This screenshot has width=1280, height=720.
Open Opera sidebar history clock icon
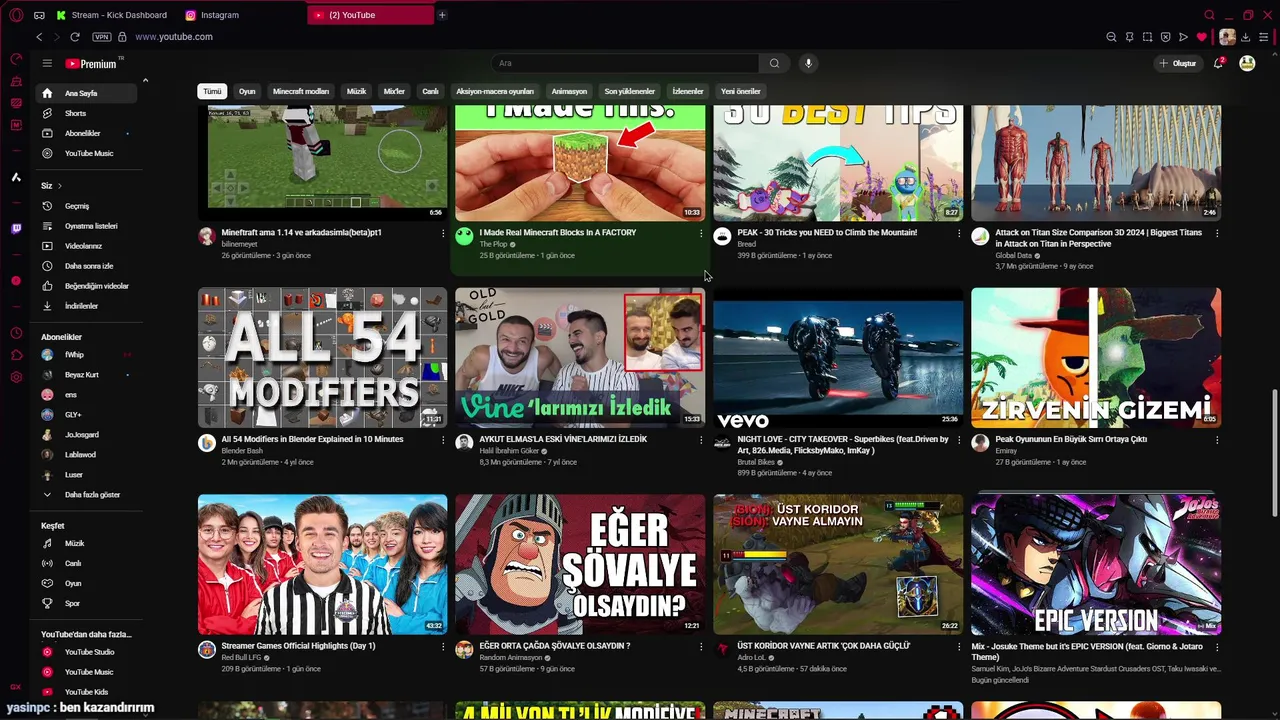click(x=16, y=333)
